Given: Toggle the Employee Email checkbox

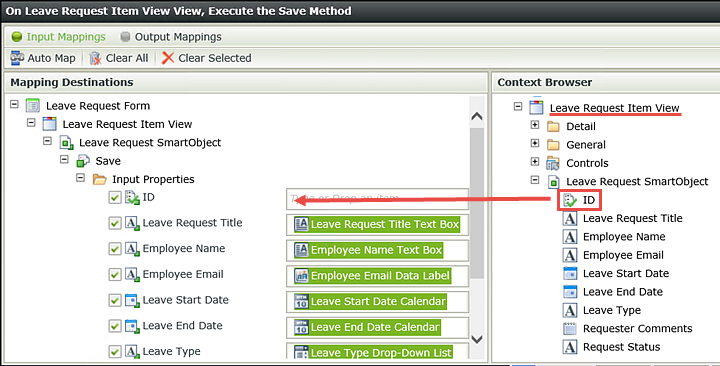Looking at the screenshot, I should [115, 275].
